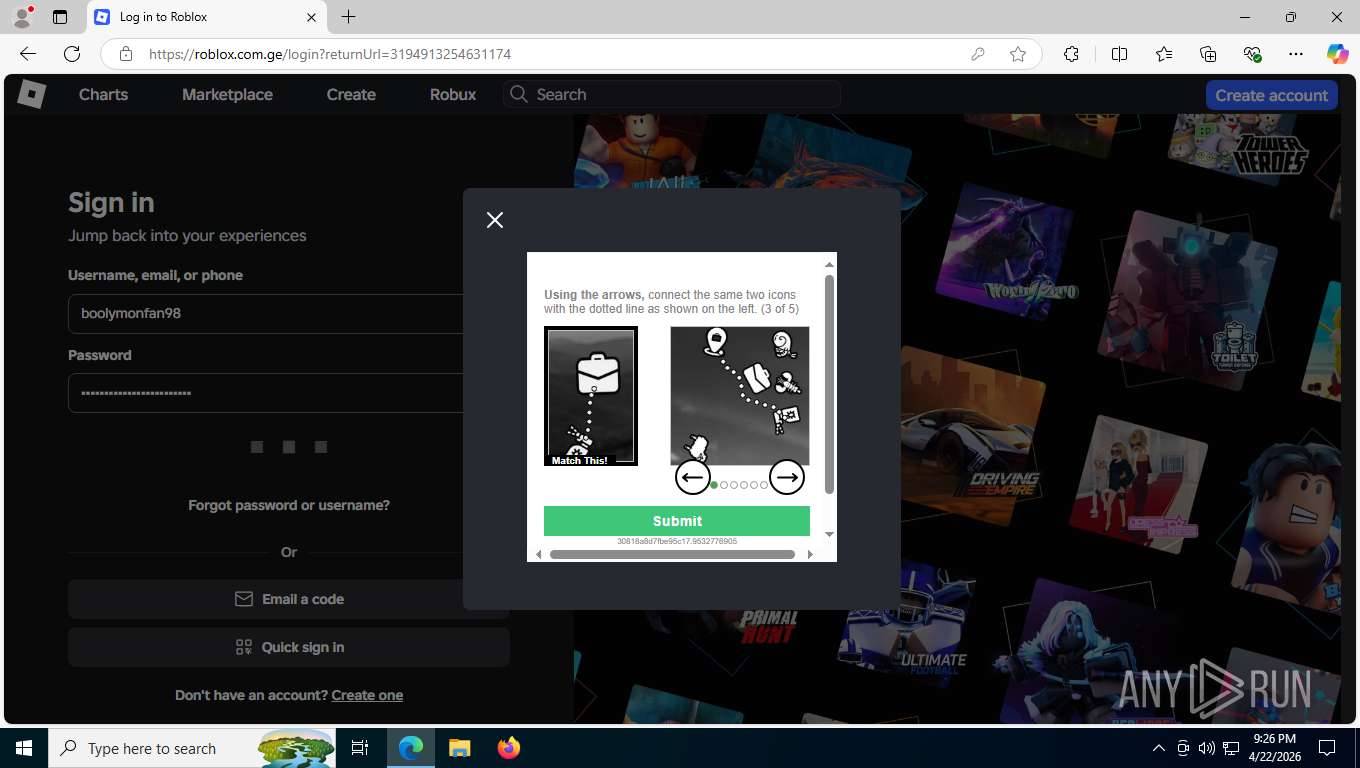Open the Create tab
The width and height of the screenshot is (1360, 768).
pyautogui.click(x=351, y=94)
